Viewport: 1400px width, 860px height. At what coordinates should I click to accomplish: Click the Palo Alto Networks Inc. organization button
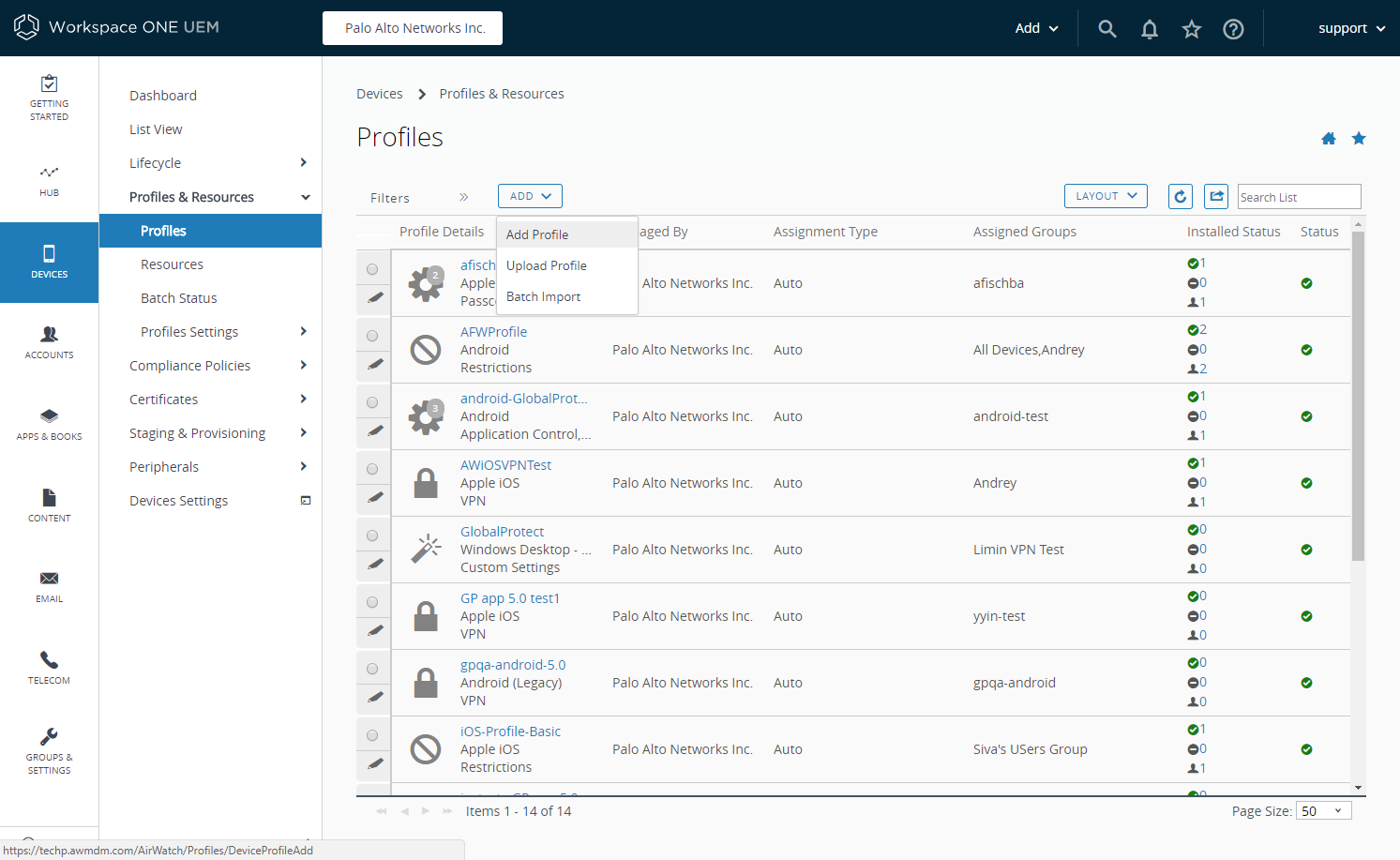pos(413,28)
